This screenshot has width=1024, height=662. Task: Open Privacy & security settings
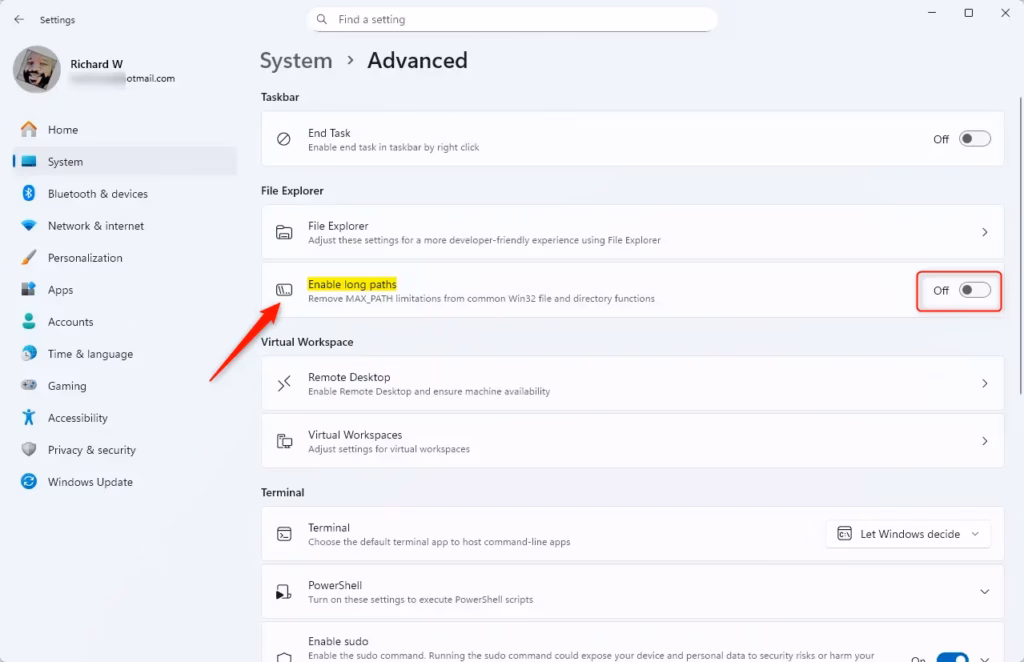(x=124, y=449)
